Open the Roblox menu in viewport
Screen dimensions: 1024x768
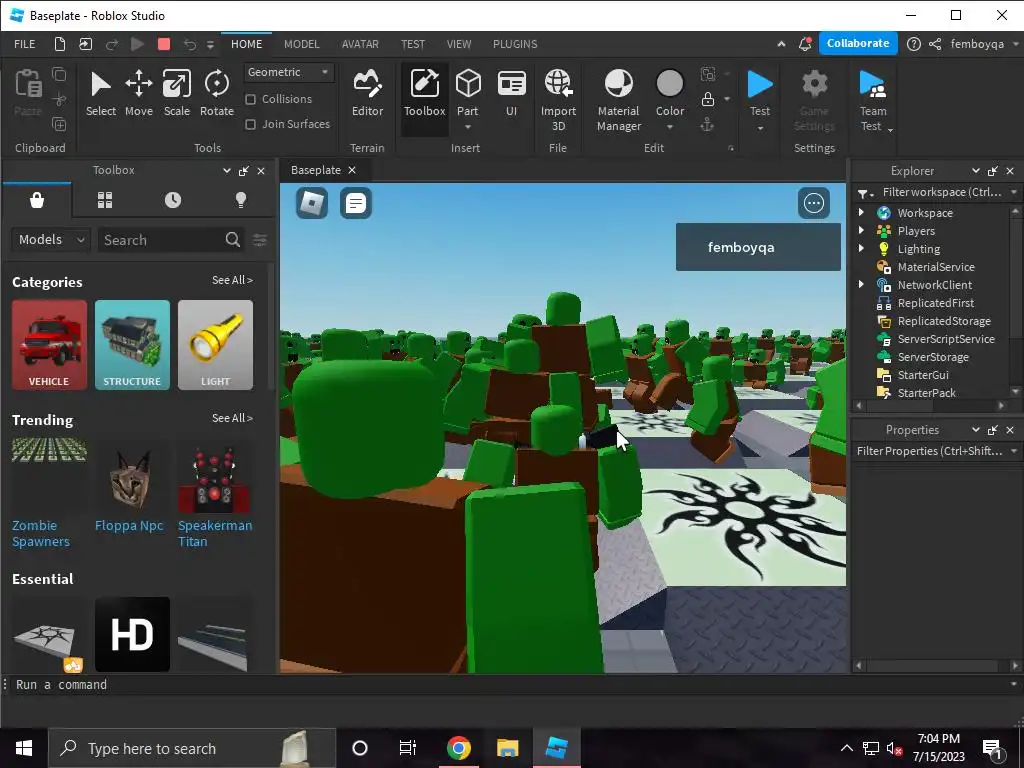click(x=312, y=203)
